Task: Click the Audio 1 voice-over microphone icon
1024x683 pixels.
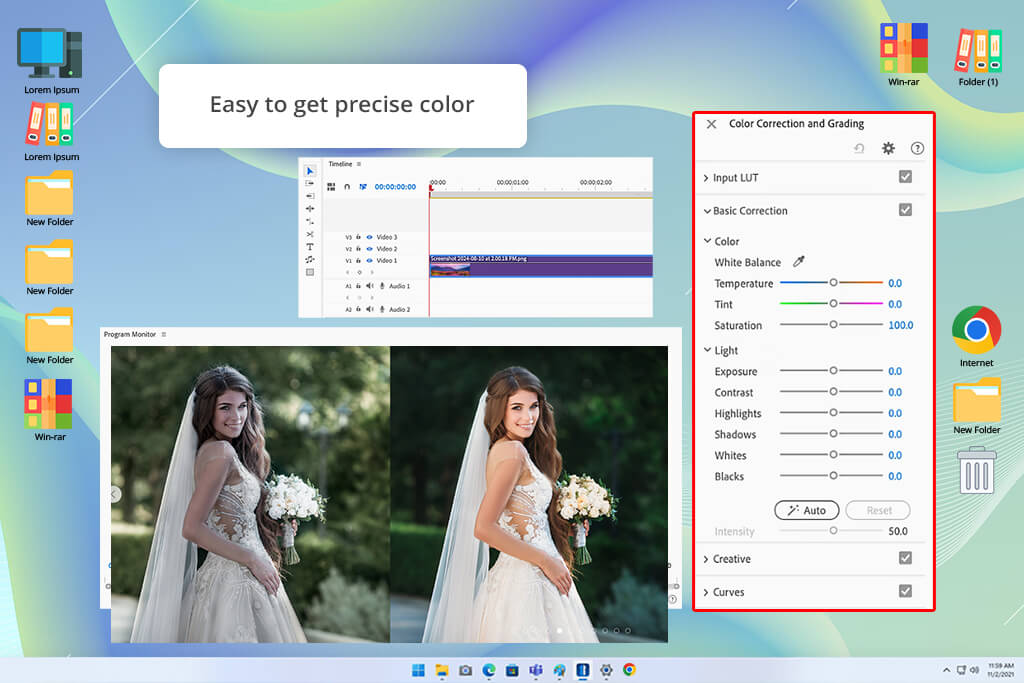Action: coord(382,286)
